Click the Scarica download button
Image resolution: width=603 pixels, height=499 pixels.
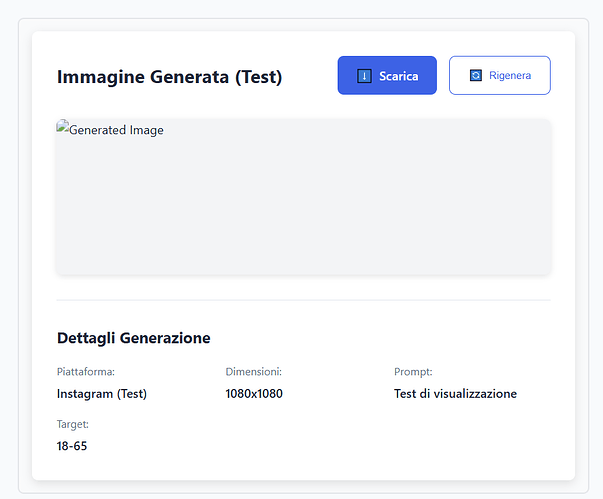(x=387, y=75)
